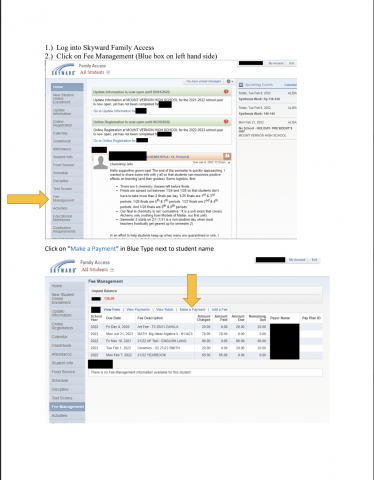Click No School Presidents Day event entry
Image resolution: width=374 pixels, height=480 pixels.
[266, 130]
